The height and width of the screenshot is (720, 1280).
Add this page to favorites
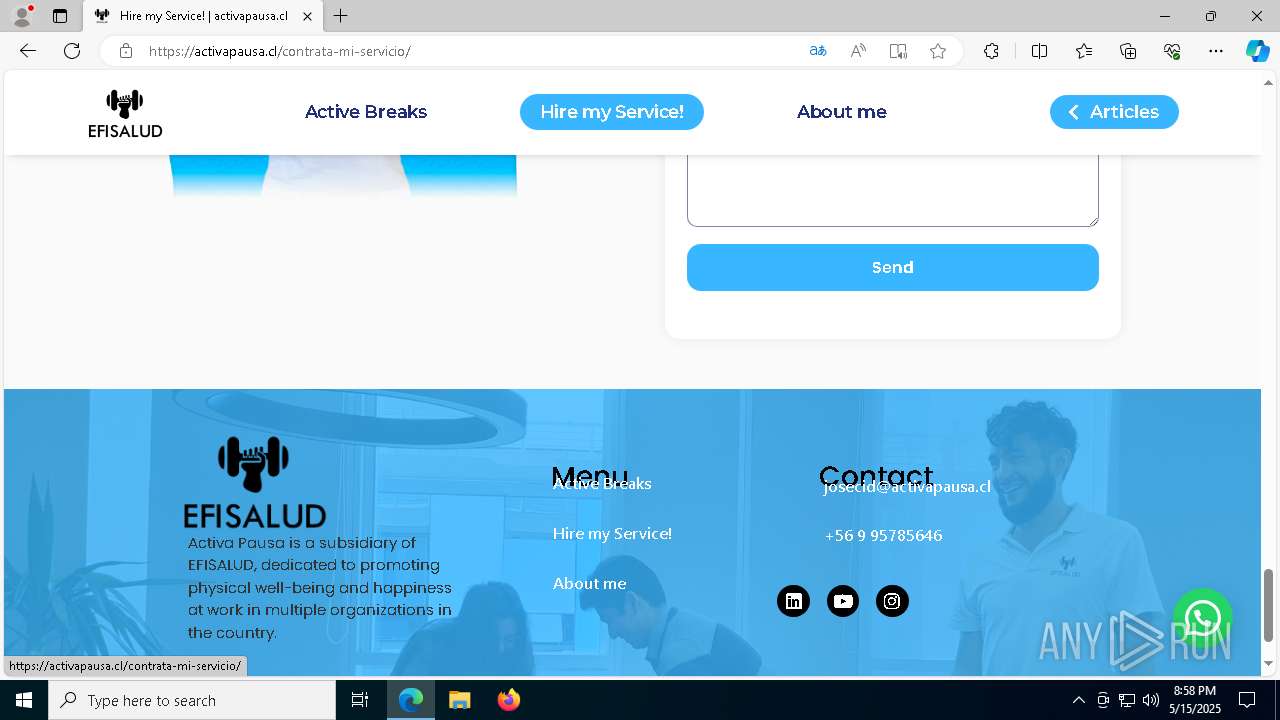point(938,51)
